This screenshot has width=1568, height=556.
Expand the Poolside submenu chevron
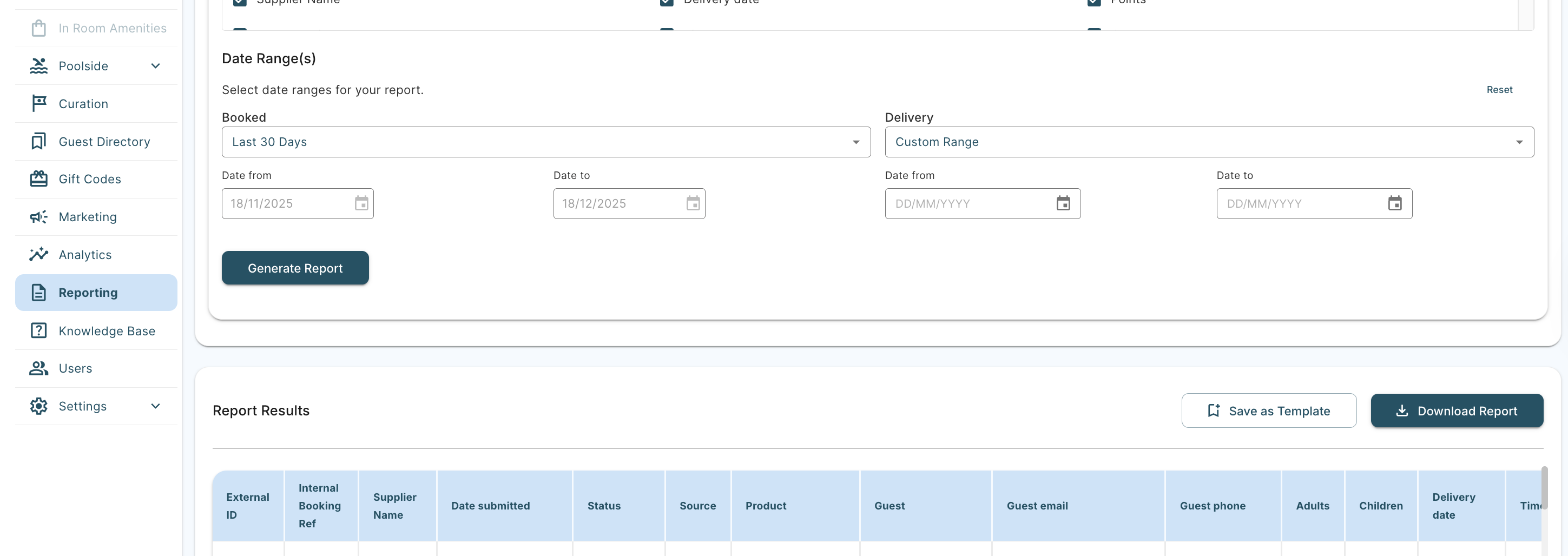pos(155,65)
